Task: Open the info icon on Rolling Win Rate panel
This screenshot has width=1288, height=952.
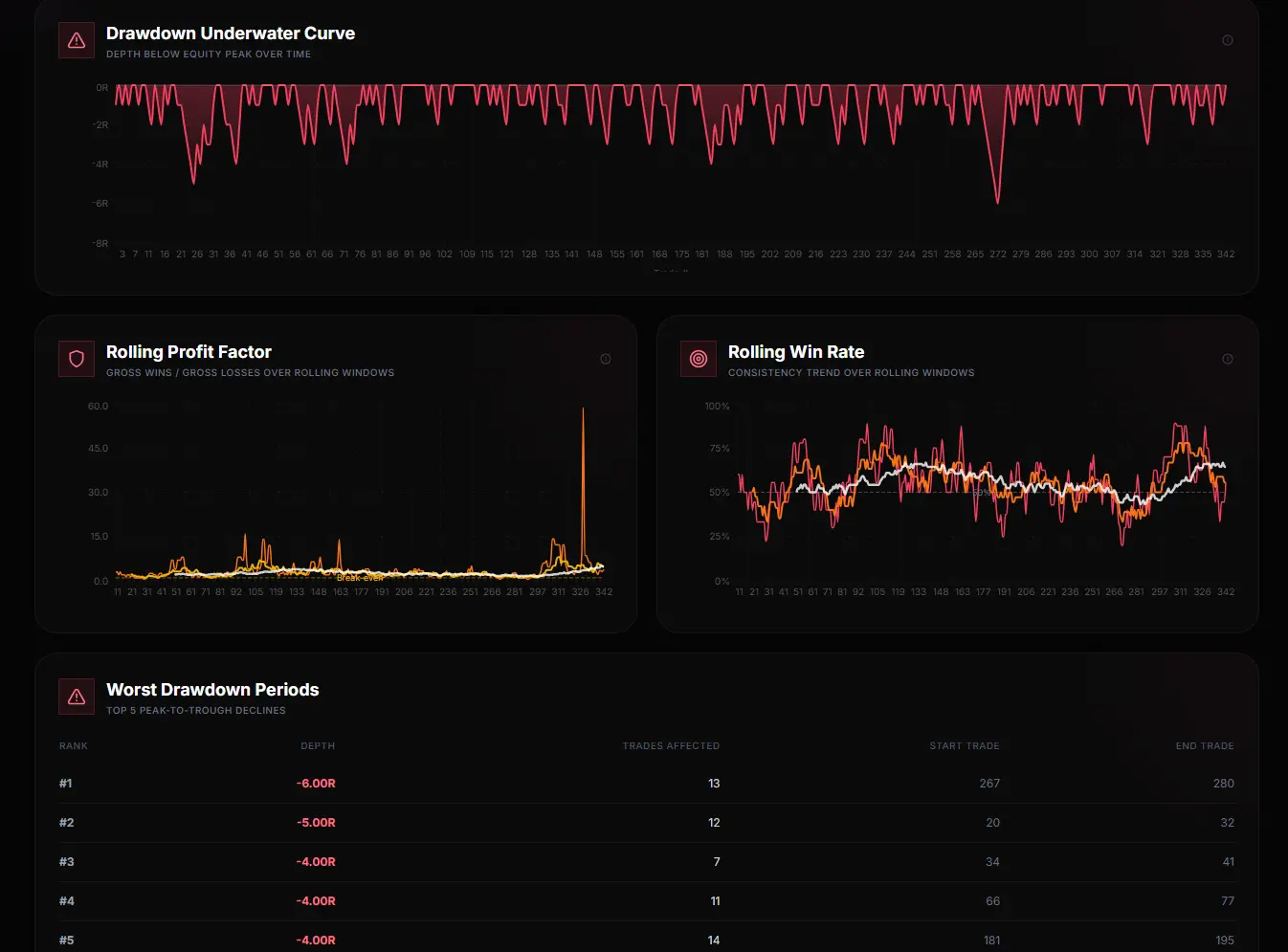Action: [1228, 359]
